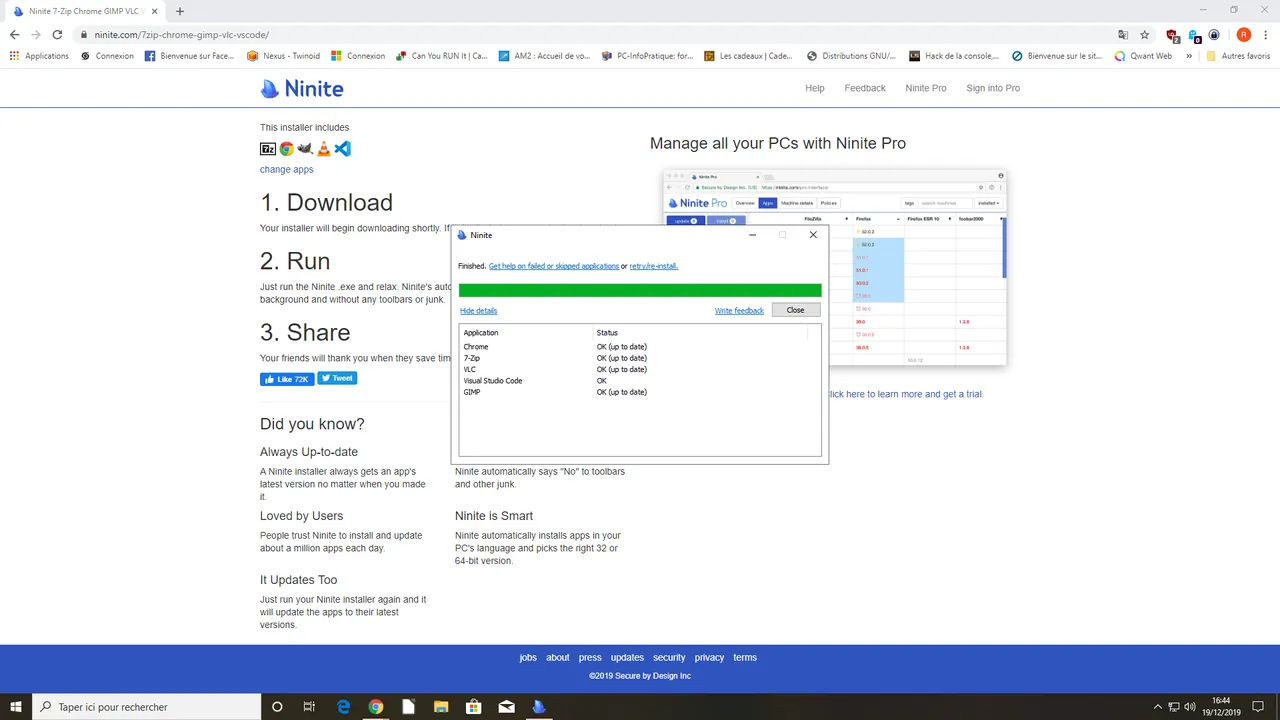Open the Autres favoris bookmarks folder
The image size is (1280, 720).
point(1238,56)
